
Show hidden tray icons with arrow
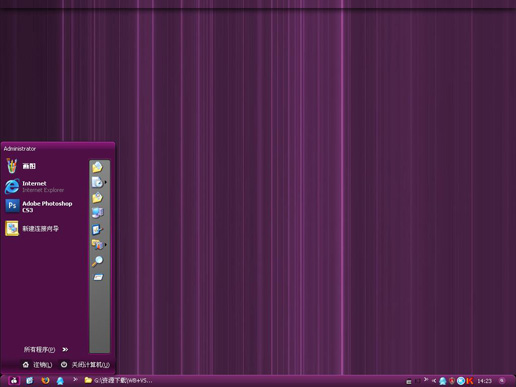434,381
